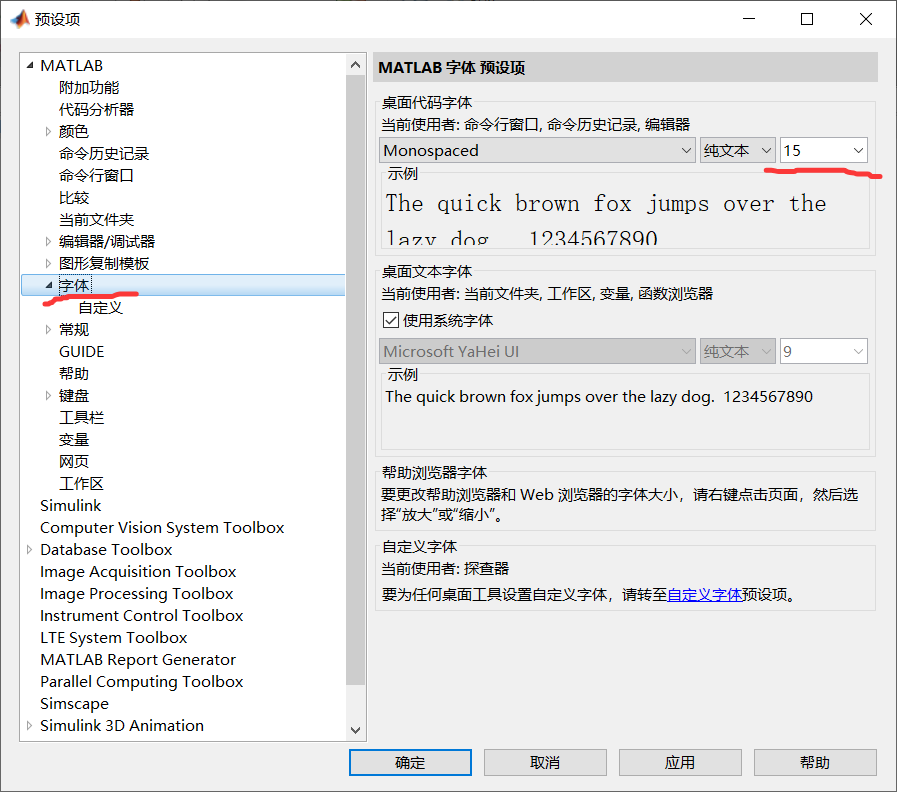Select 变量 in the tree

74,439
